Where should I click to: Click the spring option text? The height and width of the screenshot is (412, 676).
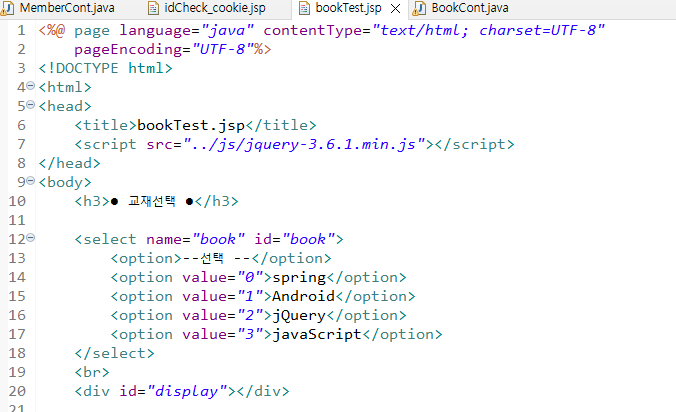coord(299,278)
